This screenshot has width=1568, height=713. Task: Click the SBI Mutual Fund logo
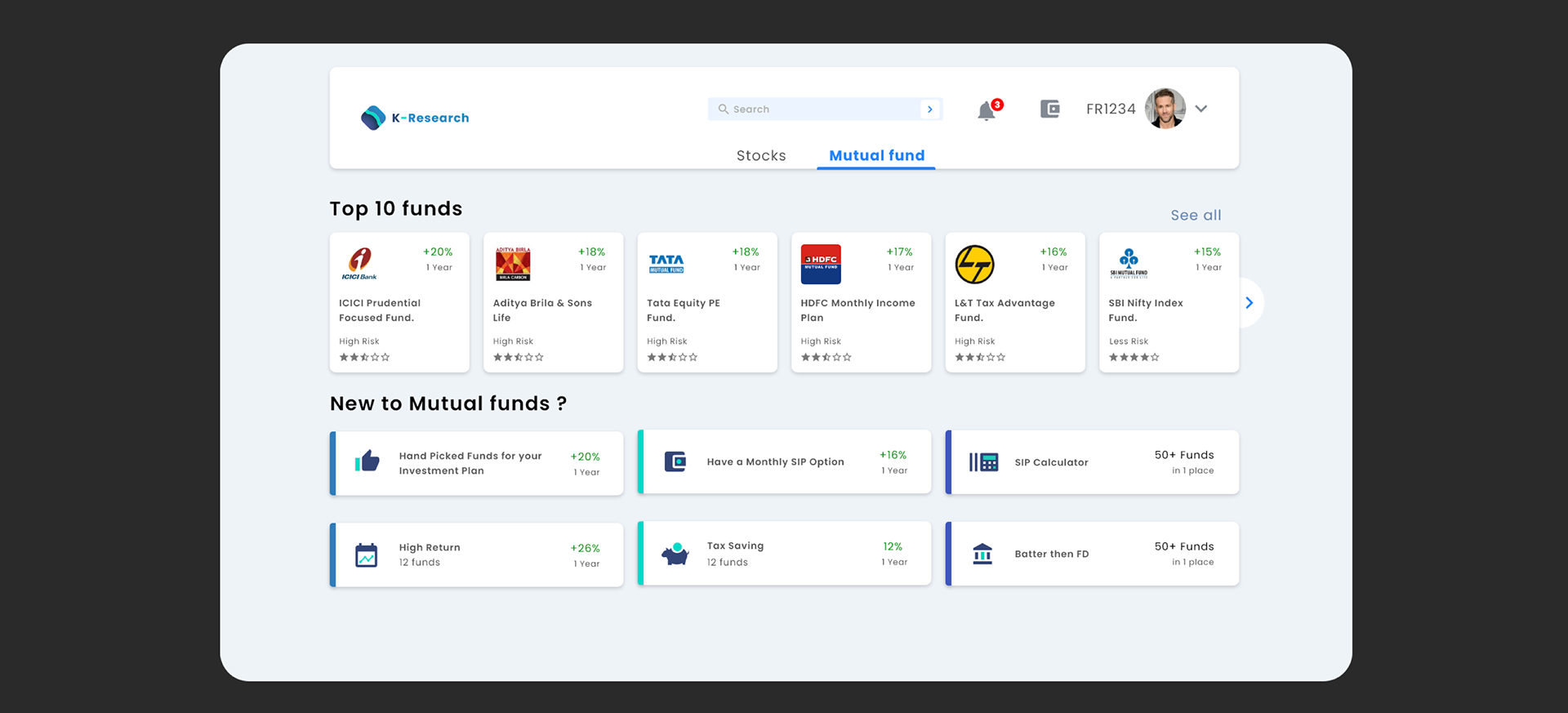(x=1129, y=263)
